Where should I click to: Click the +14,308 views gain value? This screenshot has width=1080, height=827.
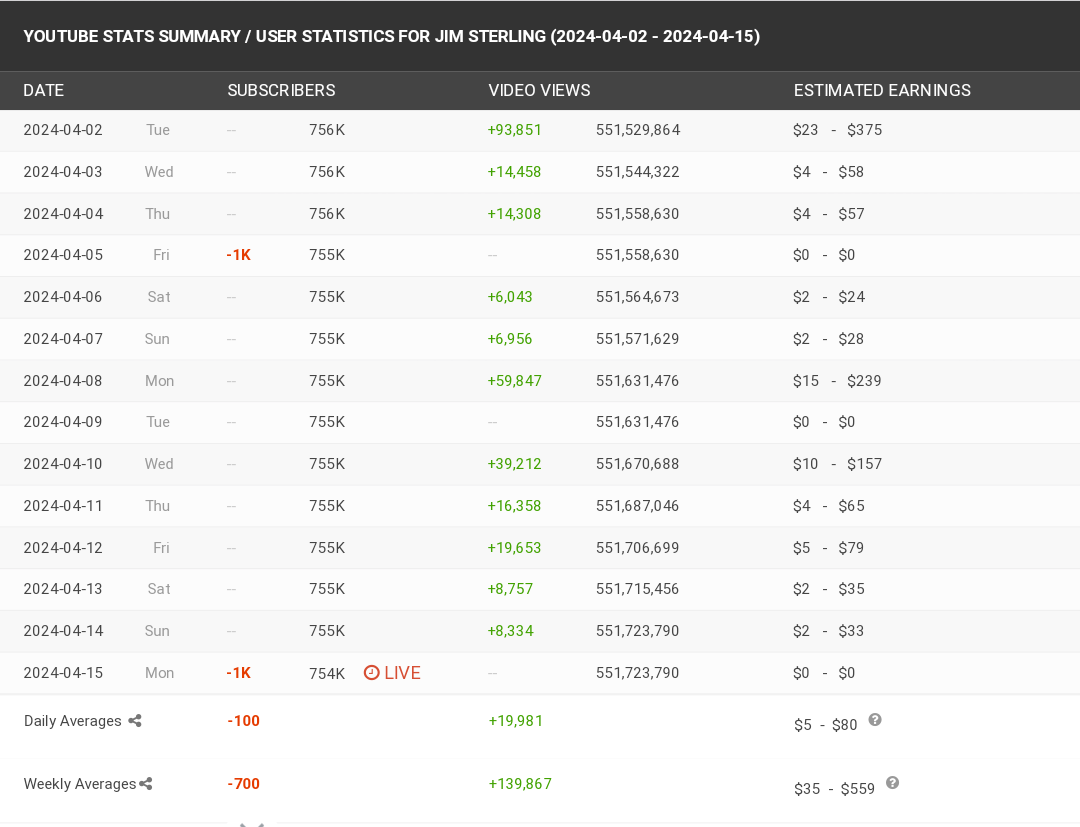point(515,214)
